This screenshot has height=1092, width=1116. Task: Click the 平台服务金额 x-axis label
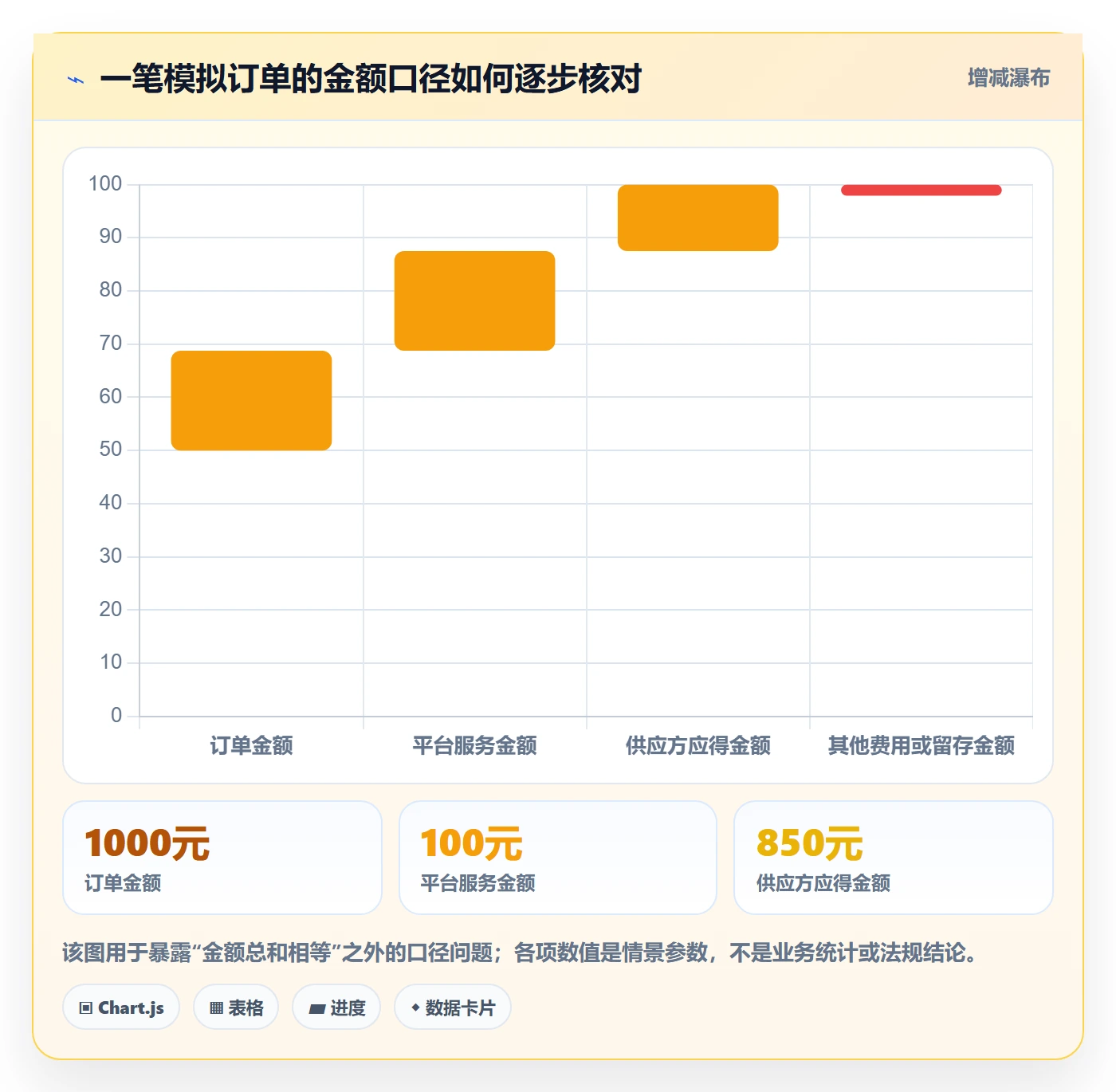click(474, 746)
